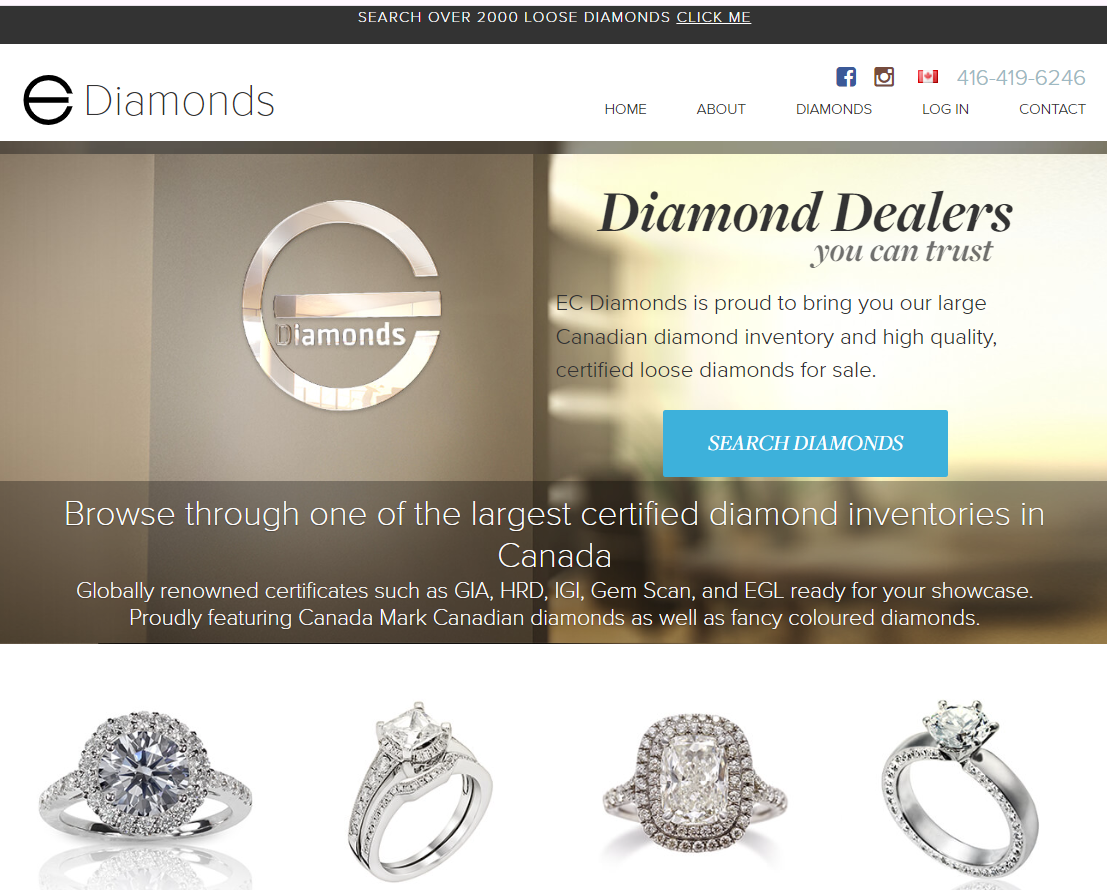Image resolution: width=1107 pixels, height=890 pixels.
Task: Click the metallic EC Diamonds emblem in the banner
Action: (342, 305)
